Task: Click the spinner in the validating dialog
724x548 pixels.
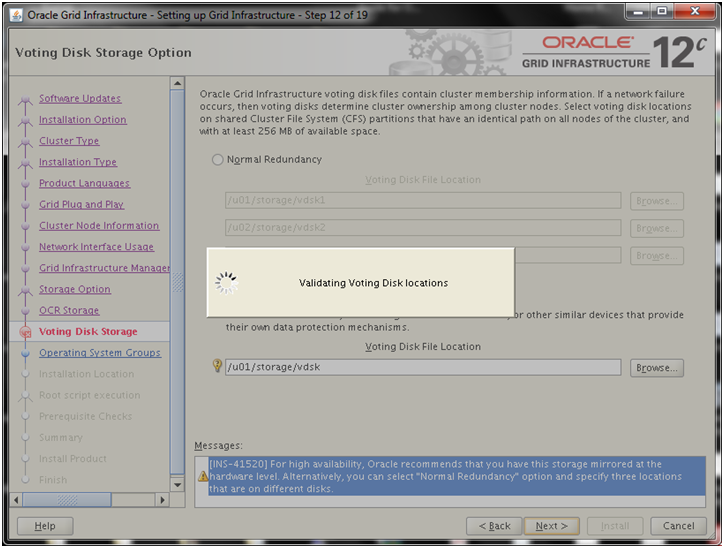Action: (226, 283)
